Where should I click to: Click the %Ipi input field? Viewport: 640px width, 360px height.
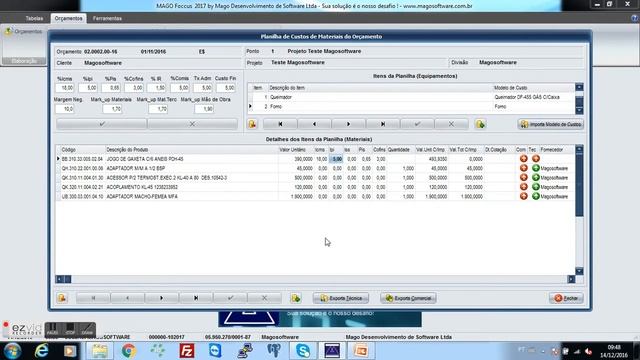pos(88,88)
